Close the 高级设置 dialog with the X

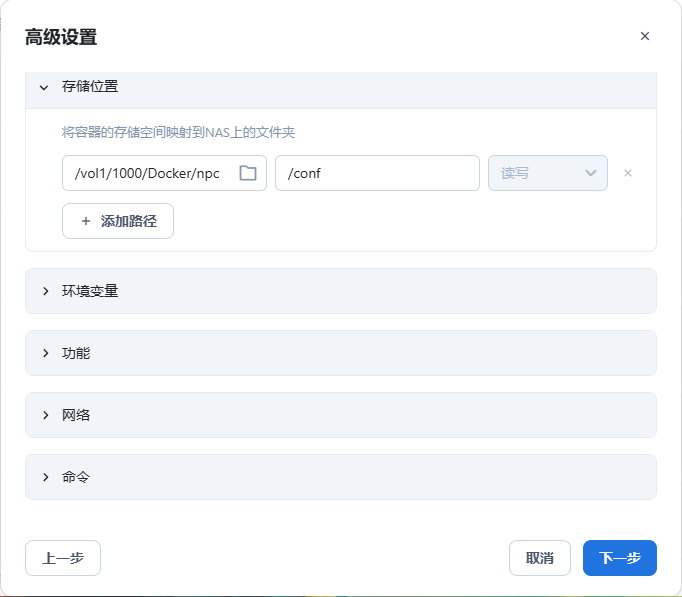(x=645, y=36)
